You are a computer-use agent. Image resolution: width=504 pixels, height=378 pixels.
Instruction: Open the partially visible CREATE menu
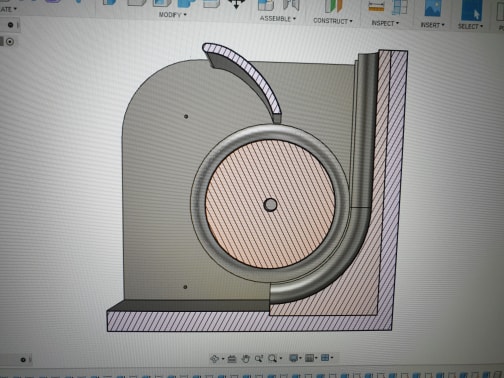(x=8, y=9)
